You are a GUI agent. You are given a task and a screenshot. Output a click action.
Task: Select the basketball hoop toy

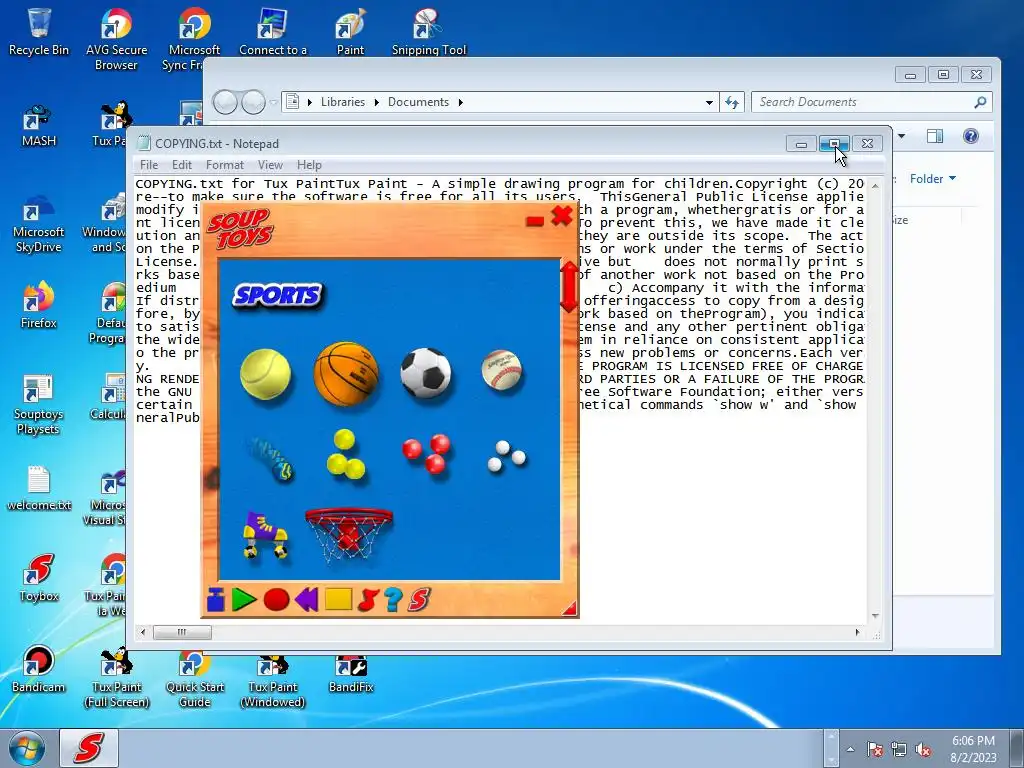coord(349,534)
